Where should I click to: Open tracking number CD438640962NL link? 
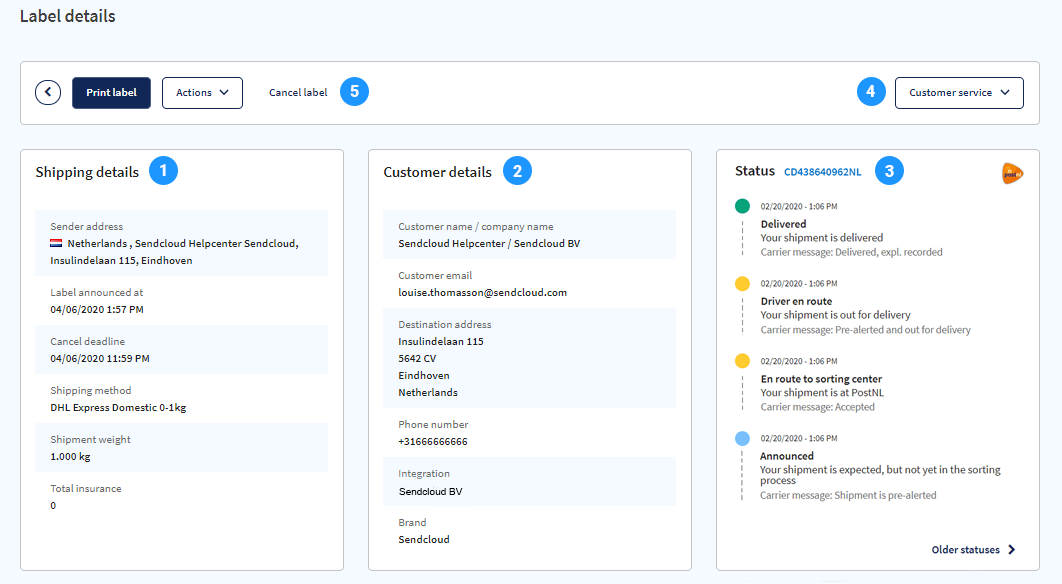click(x=822, y=172)
